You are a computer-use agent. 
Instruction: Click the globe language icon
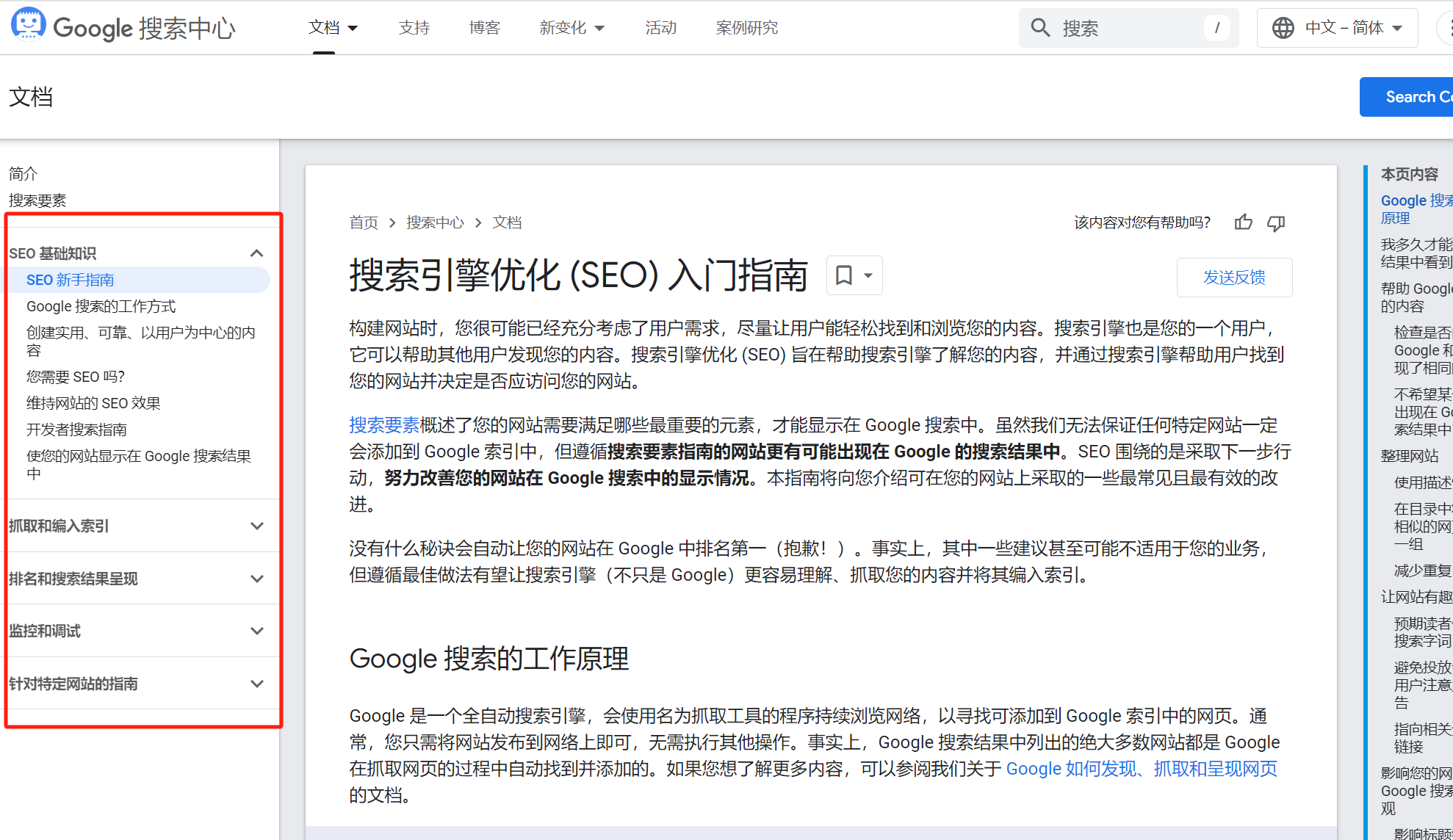(1283, 28)
